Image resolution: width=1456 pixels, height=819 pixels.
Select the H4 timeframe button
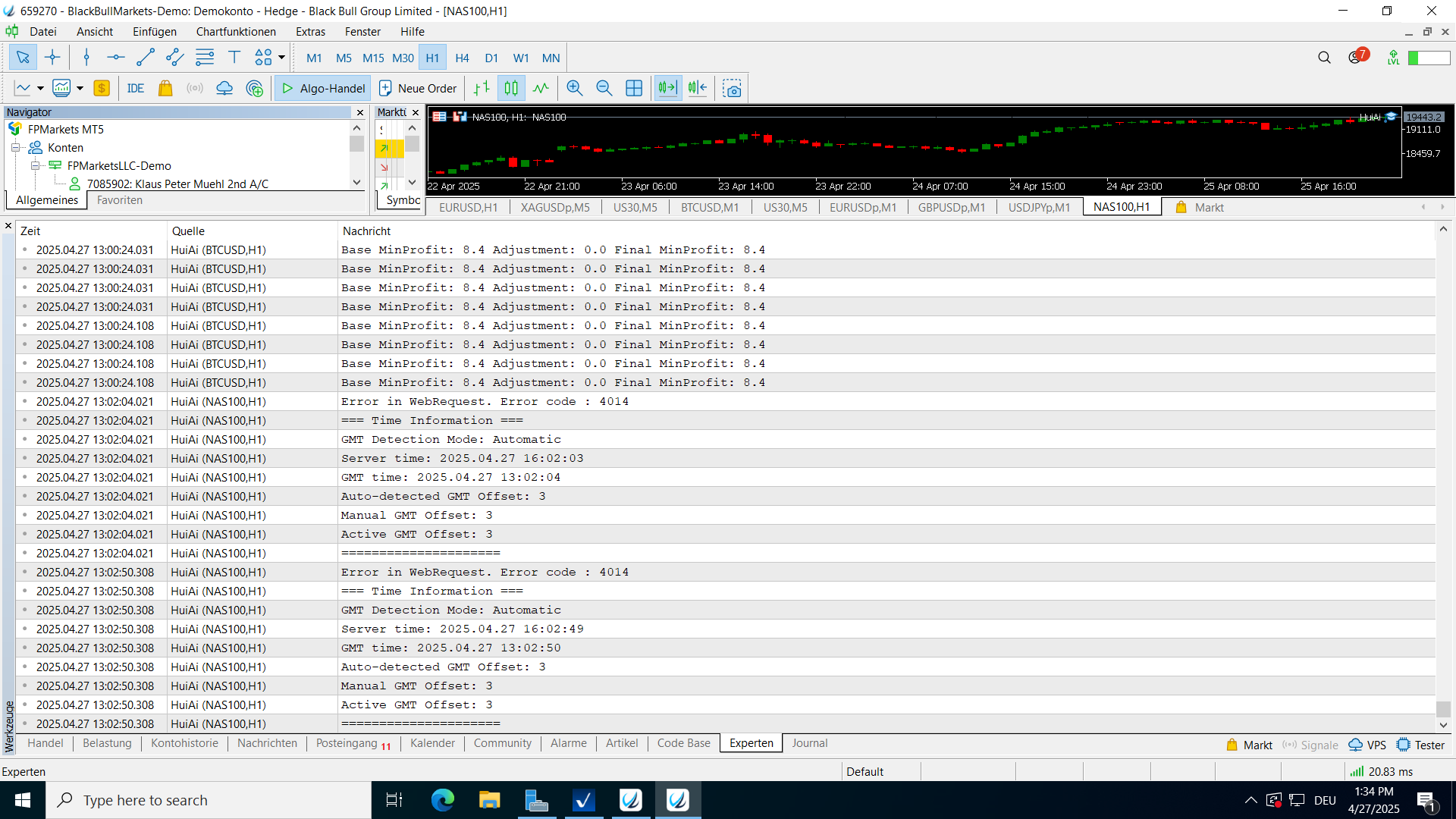[x=462, y=58]
